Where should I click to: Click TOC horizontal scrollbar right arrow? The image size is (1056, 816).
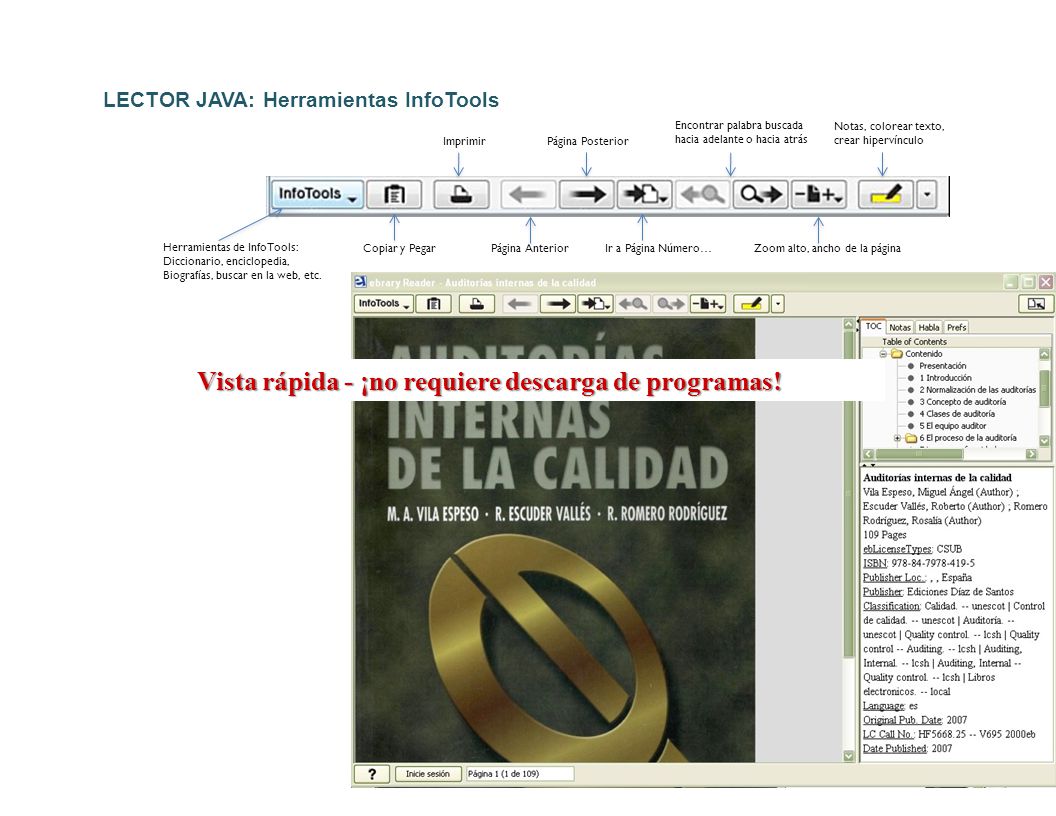[x=1031, y=454]
